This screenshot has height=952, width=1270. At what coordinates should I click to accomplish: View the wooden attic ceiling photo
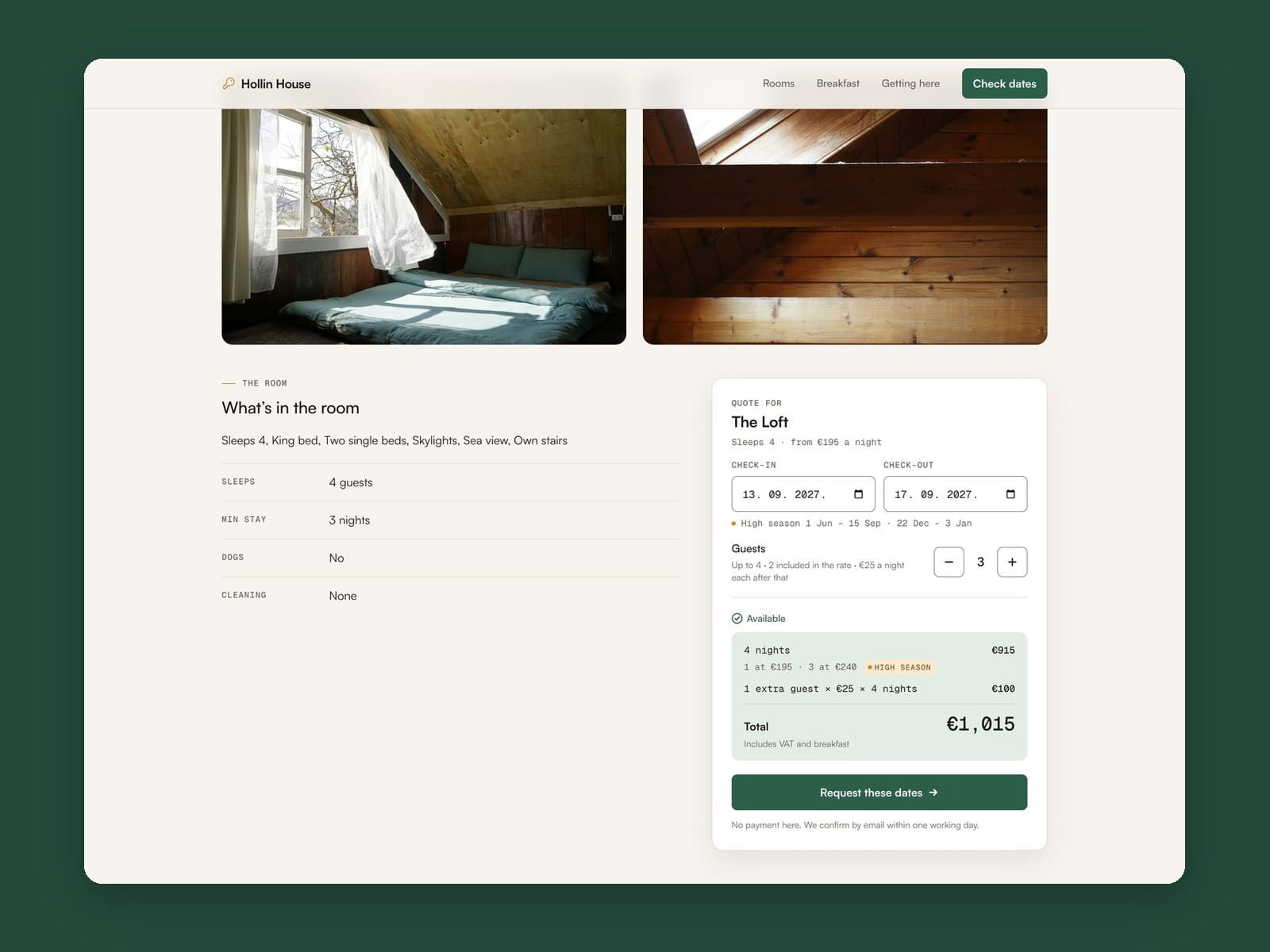pyautogui.click(x=845, y=226)
